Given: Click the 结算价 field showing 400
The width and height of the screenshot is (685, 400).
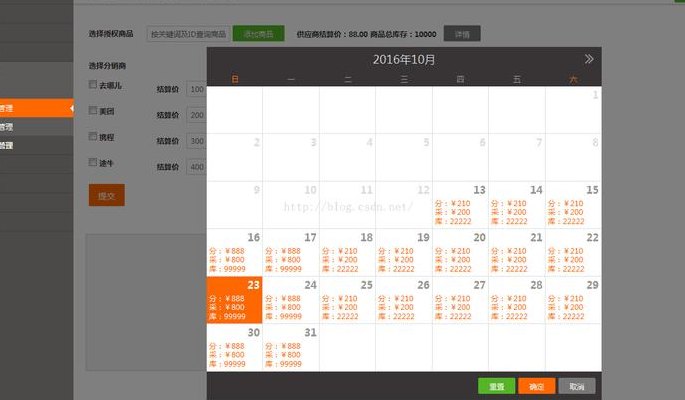Looking at the screenshot, I should [197, 167].
